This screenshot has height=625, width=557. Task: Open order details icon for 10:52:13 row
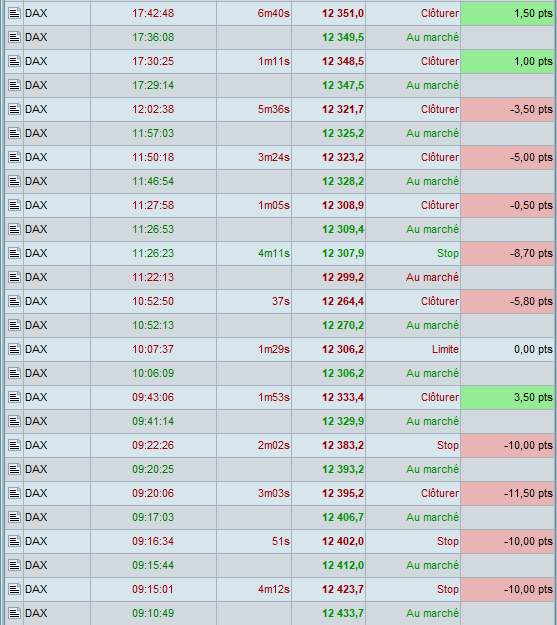[x=14, y=325]
